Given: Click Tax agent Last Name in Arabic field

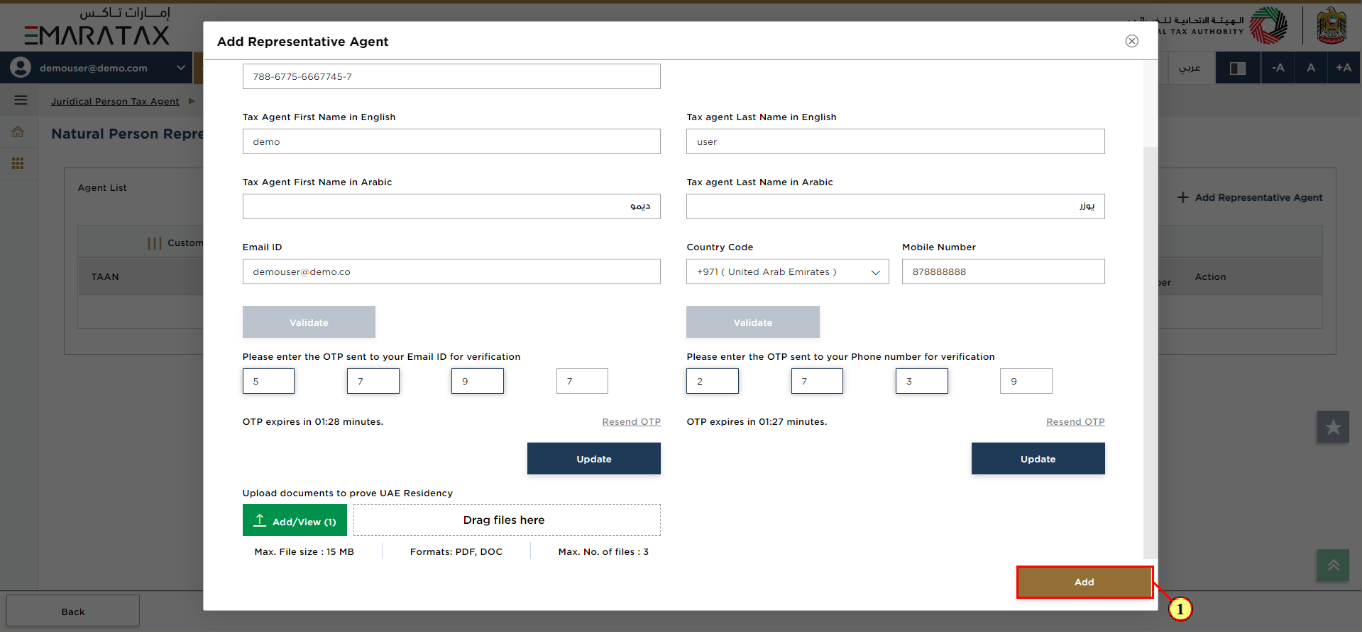Looking at the screenshot, I should tap(895, 206).
